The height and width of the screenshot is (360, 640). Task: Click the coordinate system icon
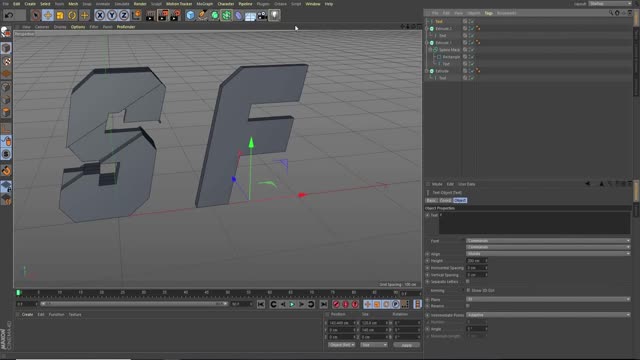[x=136, y=16]
